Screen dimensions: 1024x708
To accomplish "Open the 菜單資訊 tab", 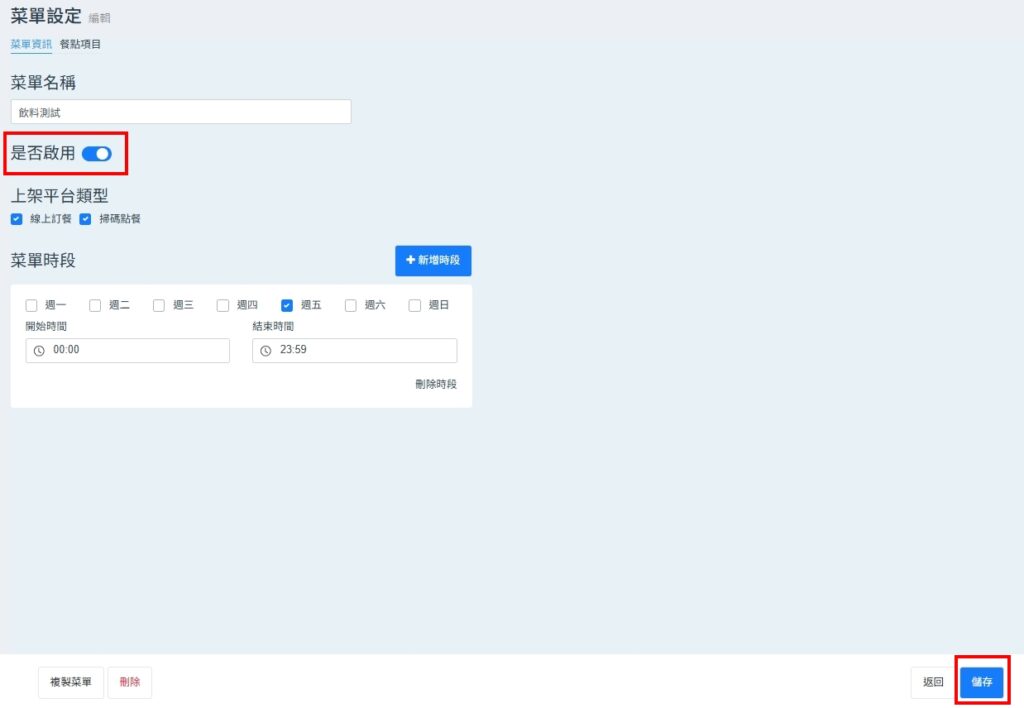I will (31, 44).
